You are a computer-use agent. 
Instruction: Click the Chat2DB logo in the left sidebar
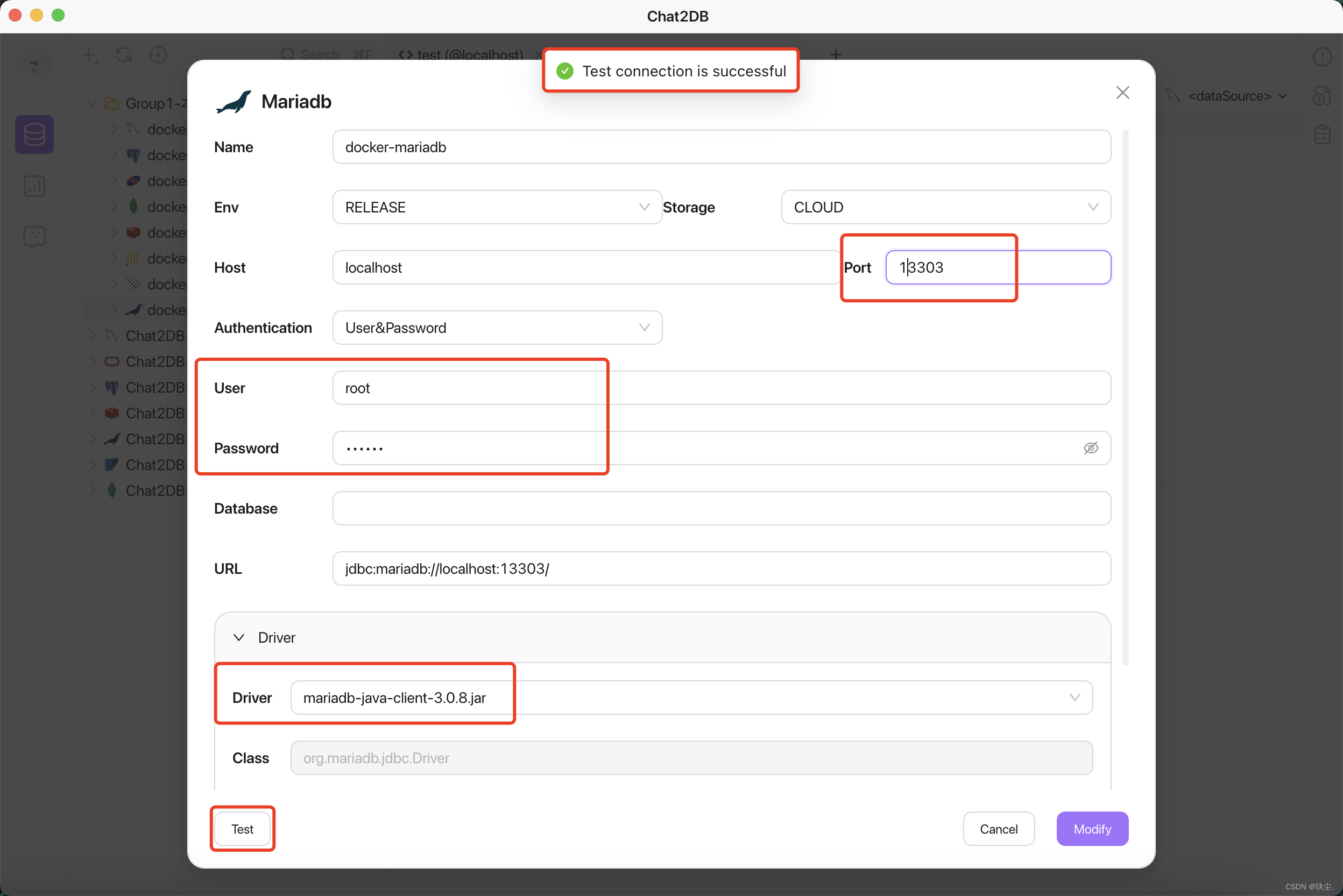[x=34, y=66]
